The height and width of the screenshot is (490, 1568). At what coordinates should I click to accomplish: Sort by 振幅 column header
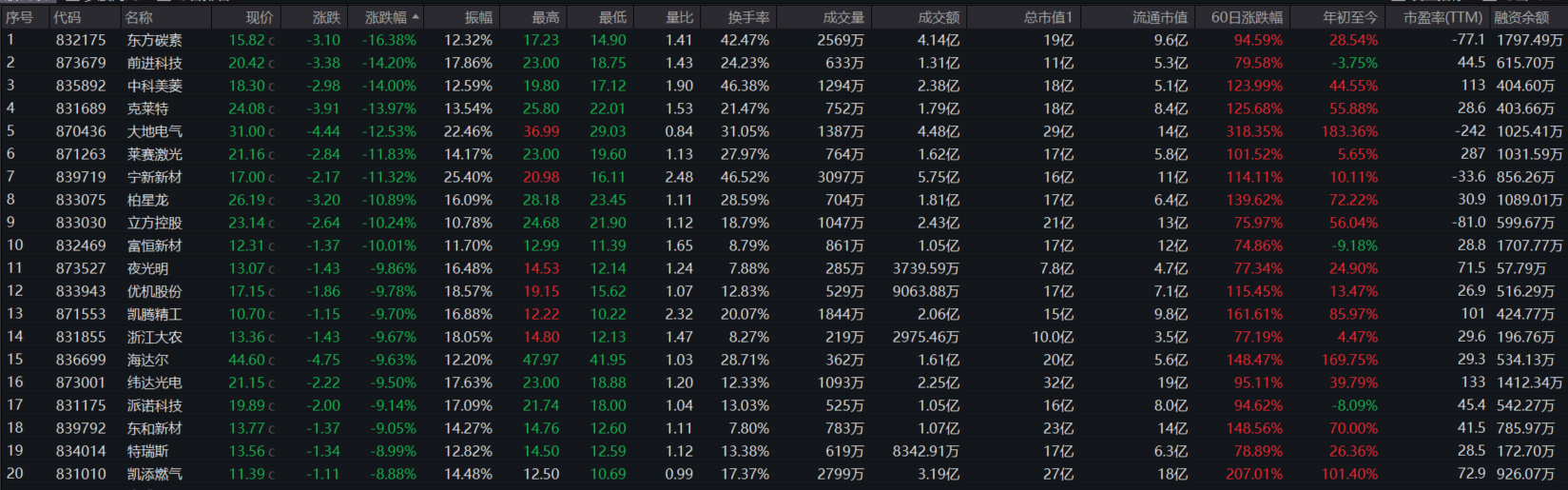coord(478,17)
